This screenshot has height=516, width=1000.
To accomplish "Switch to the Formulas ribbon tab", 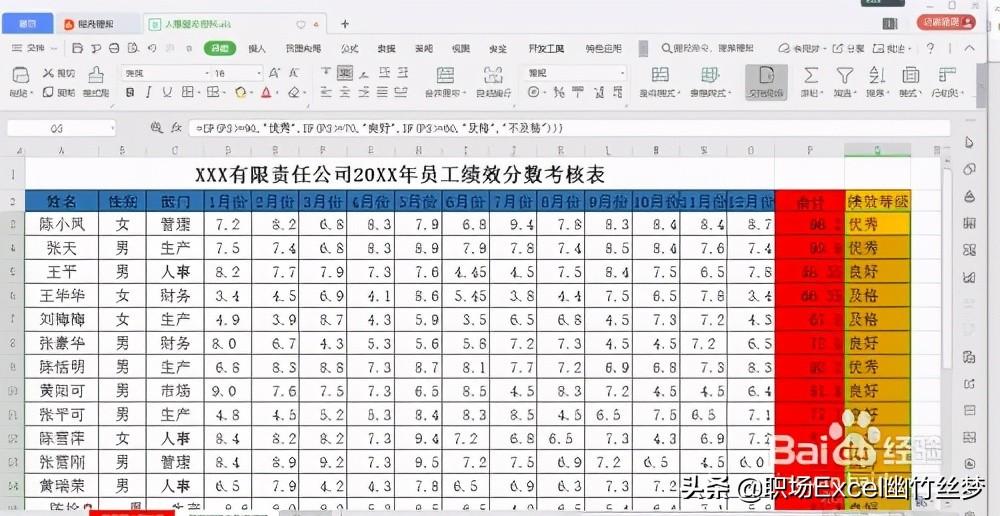I will (349, 48).
